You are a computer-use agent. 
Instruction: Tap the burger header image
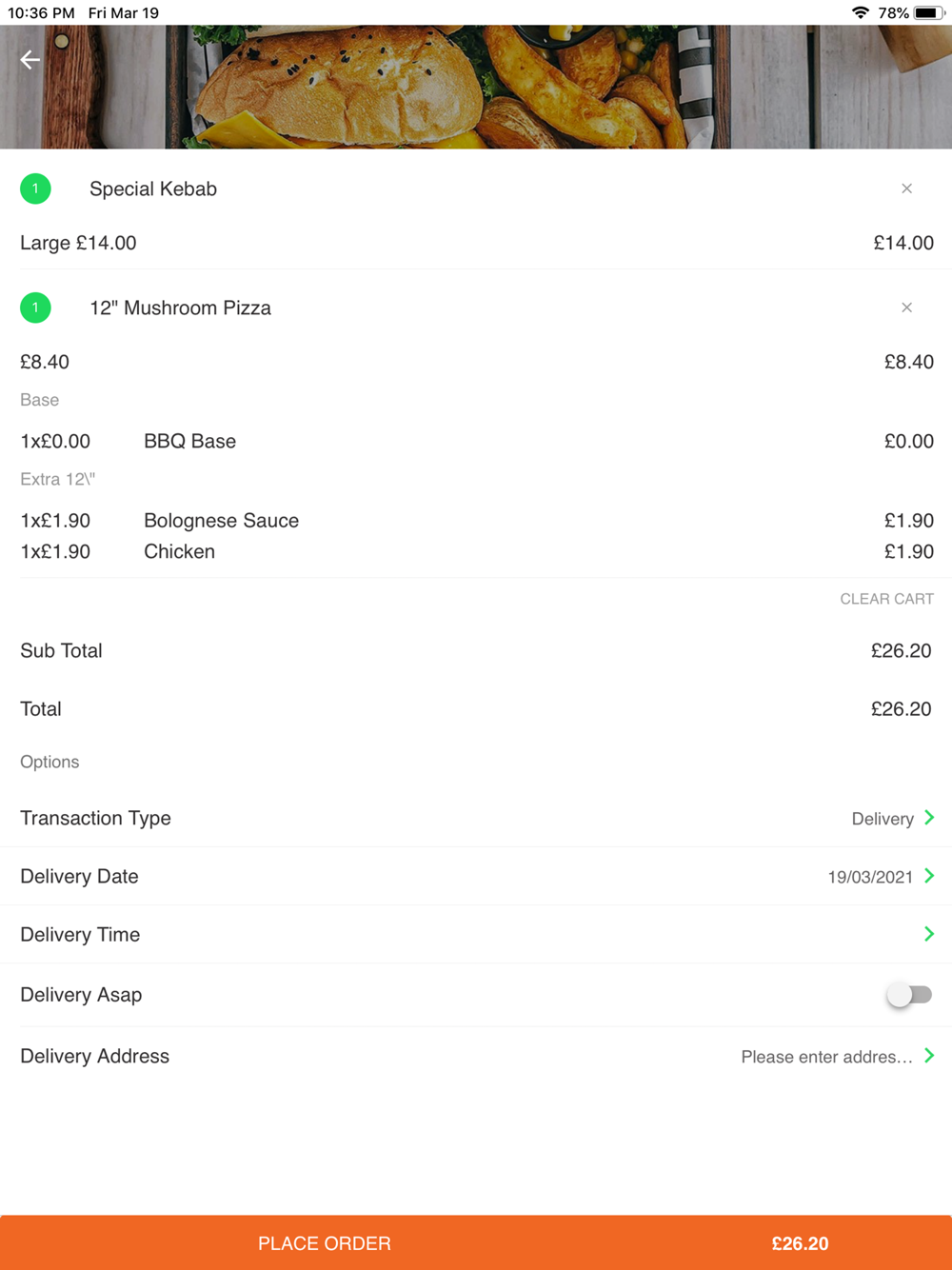click(x=476, y=87)
